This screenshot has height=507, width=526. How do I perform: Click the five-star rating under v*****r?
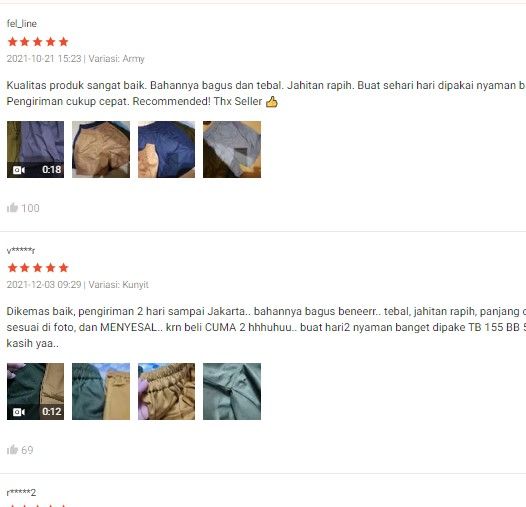pyautogui.click(x=38, y=268)
